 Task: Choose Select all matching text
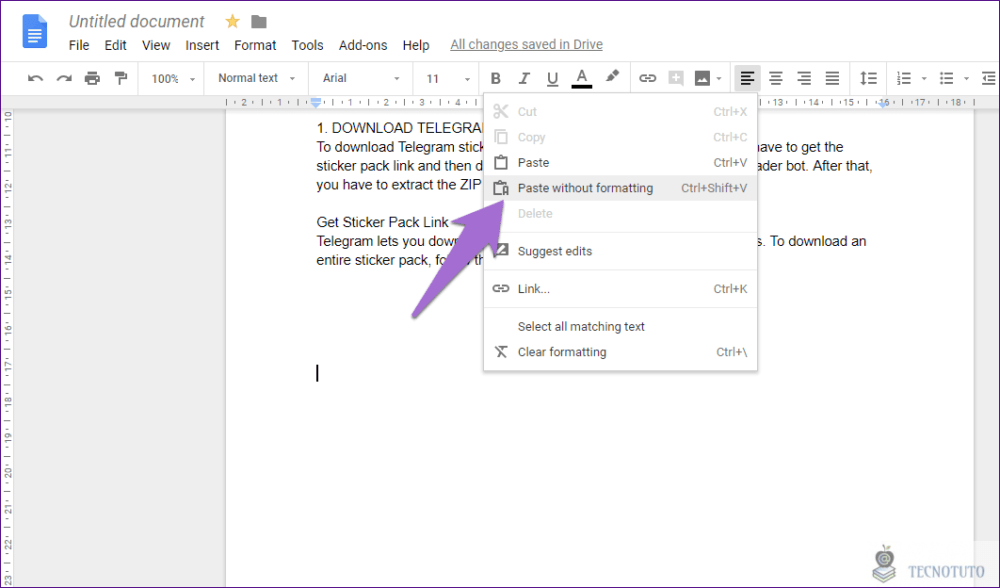tap(621, 327)
